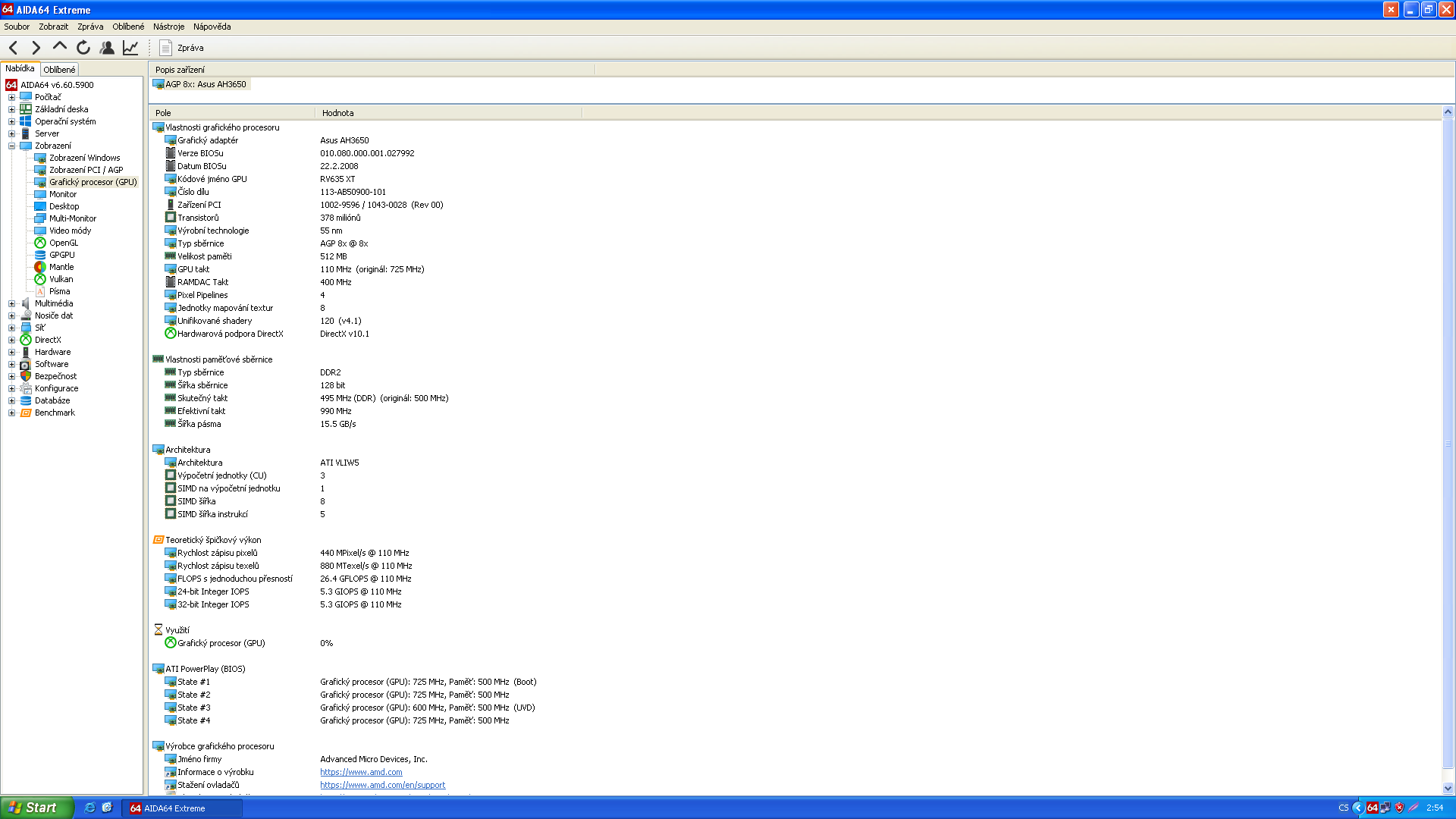Expand the Počítač tree node
This screenshot has width=1456, height=819.
(11, 97)
